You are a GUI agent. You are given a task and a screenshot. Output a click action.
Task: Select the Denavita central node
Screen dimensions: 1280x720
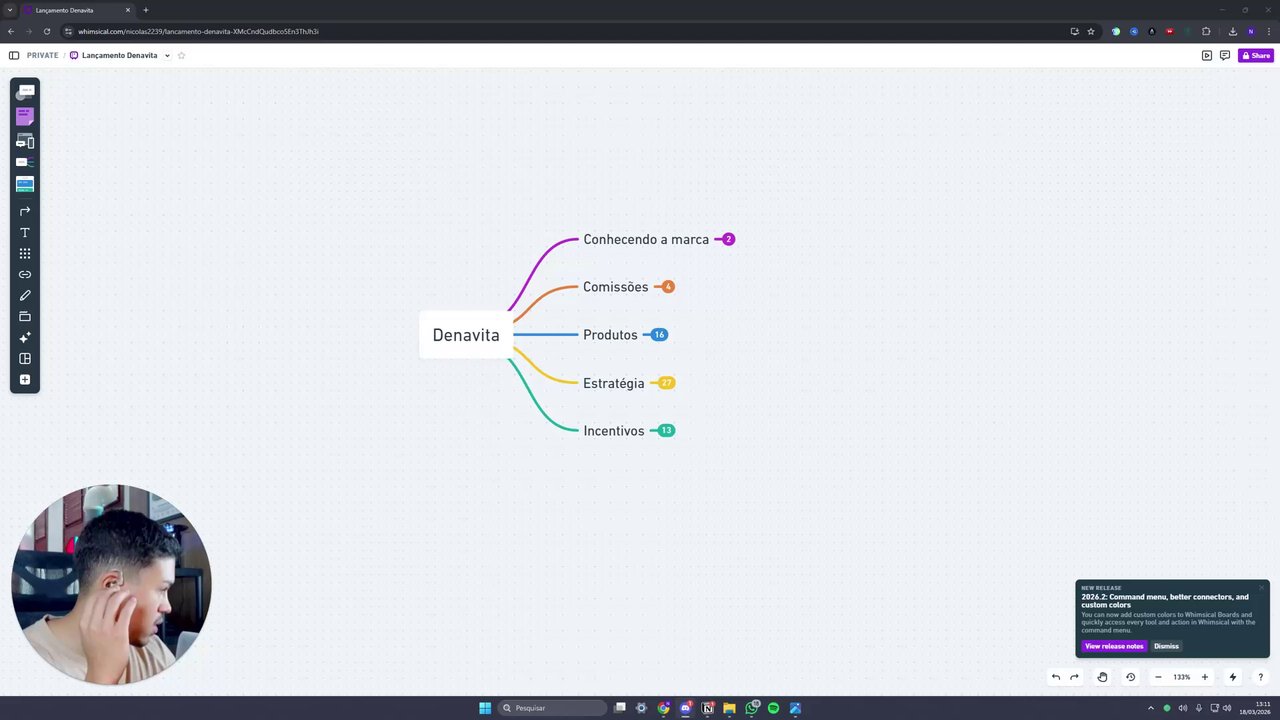466,335
